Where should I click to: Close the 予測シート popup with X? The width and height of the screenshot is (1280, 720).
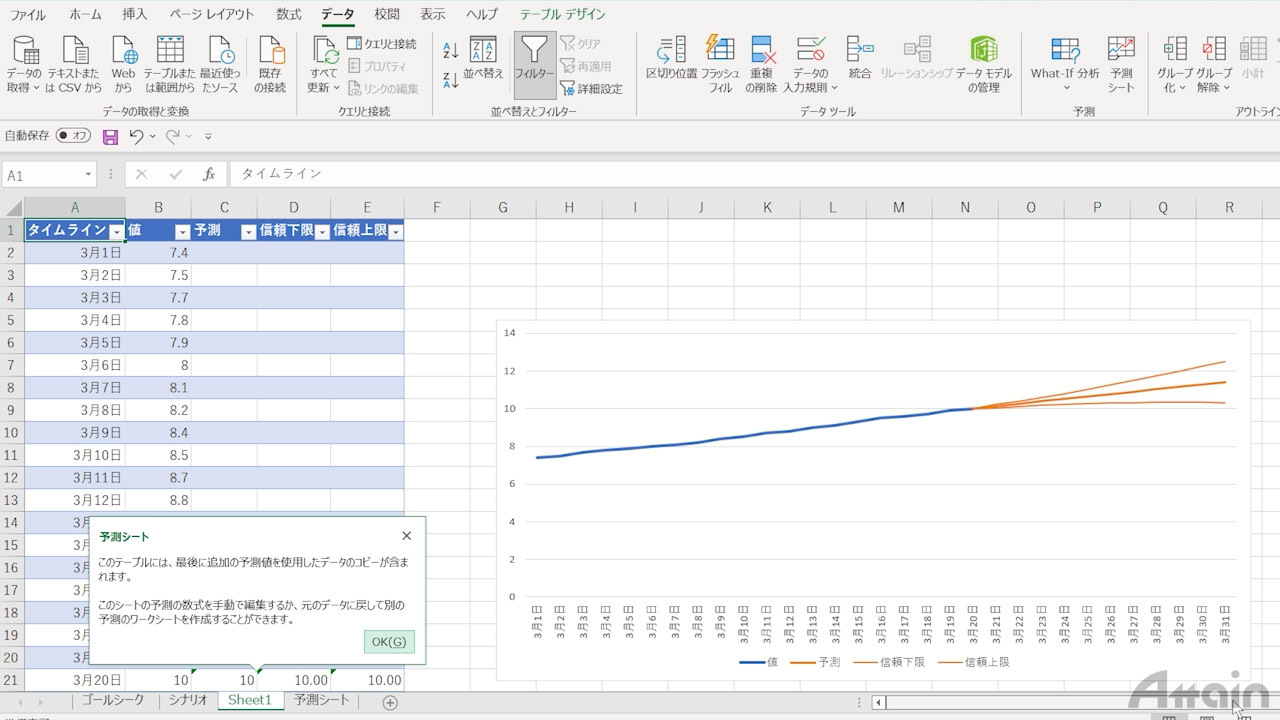(x=406, y=536)
